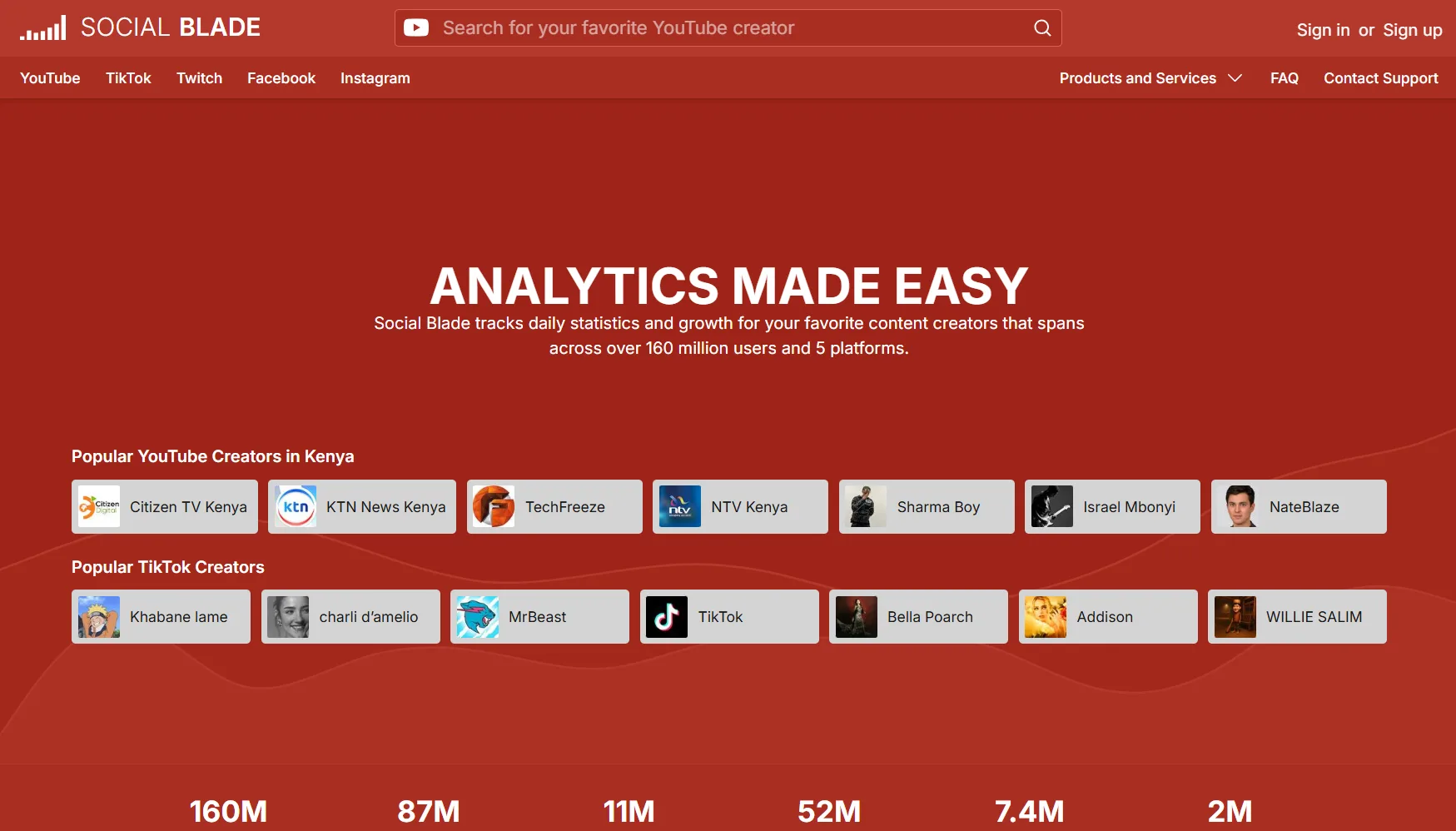Open Sharma Boy creator card
Image resolution: width=1456 pixels, height=831 pixels.
click(927, 506)
